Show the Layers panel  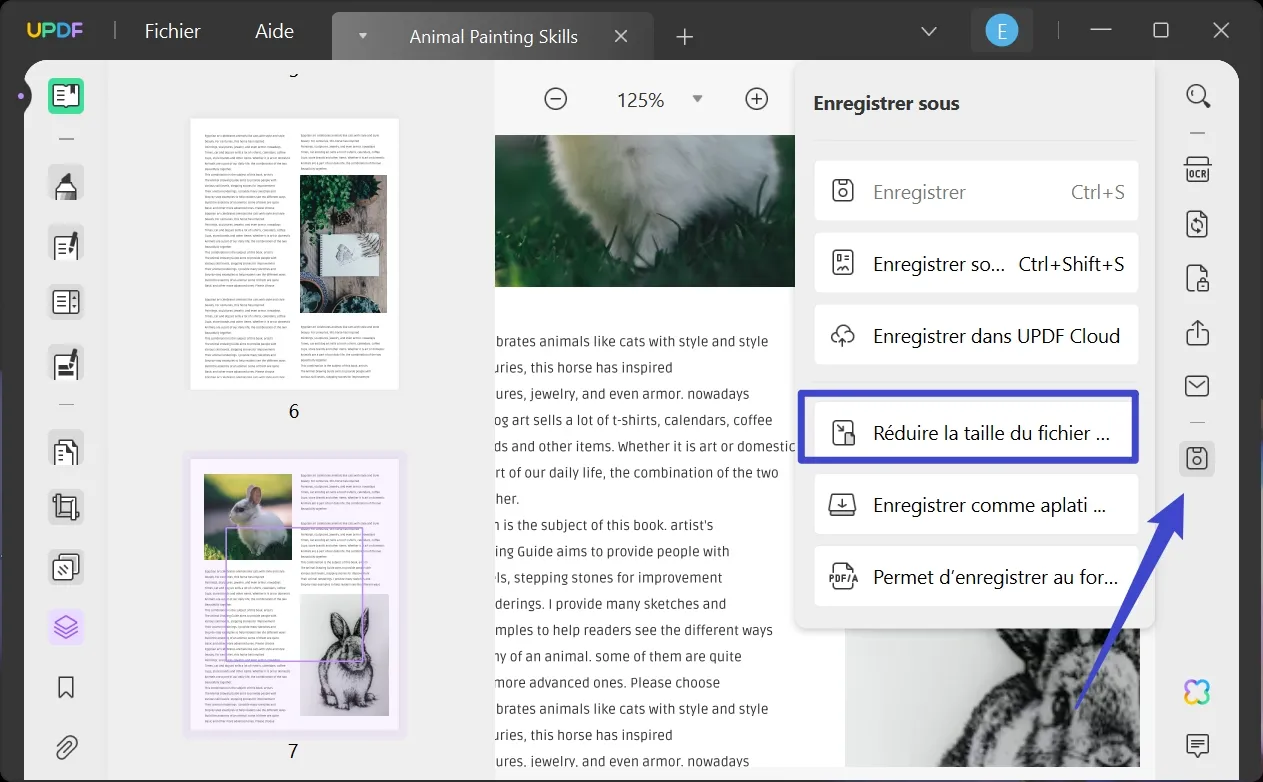pos(66,627)
